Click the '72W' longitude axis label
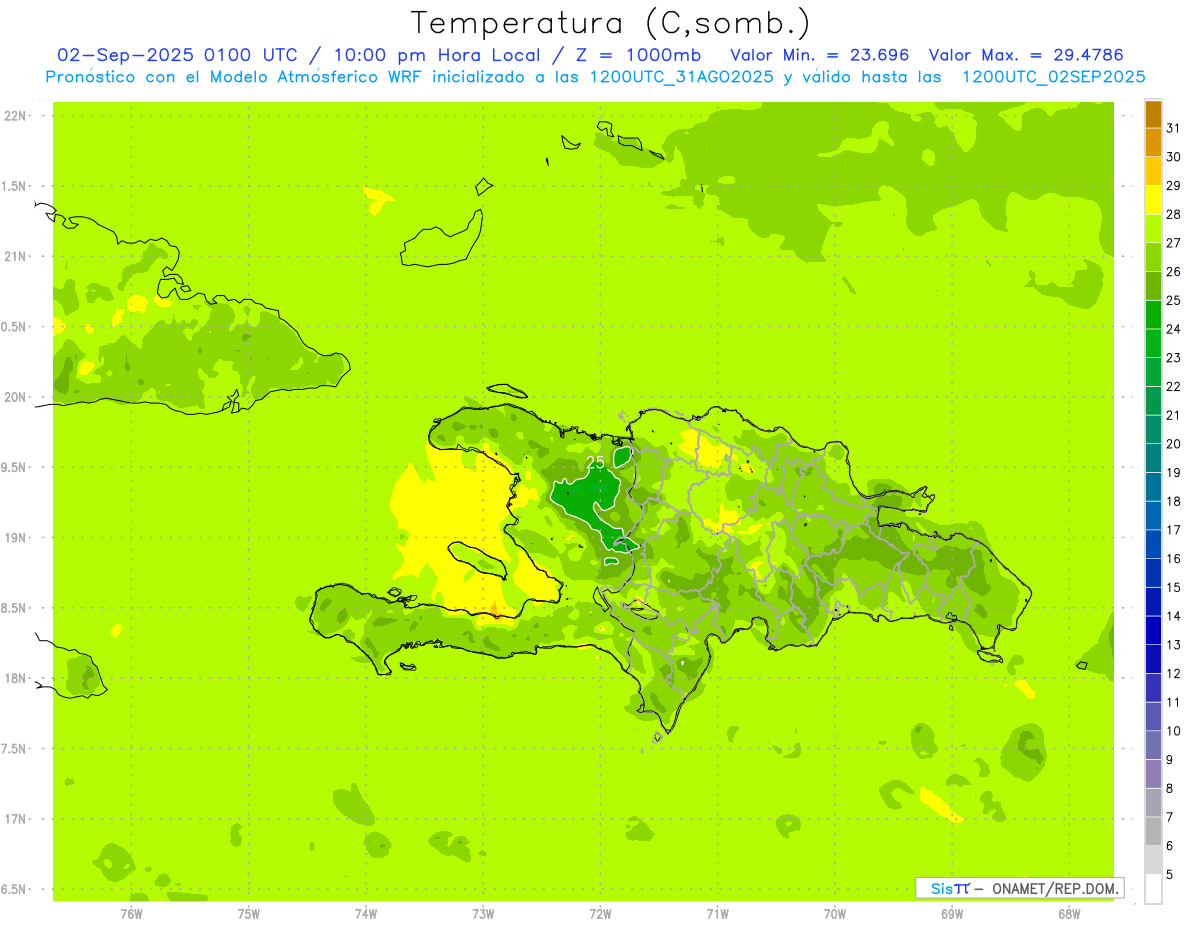The height and width of the screenshot is (927, 1200). 600,914
